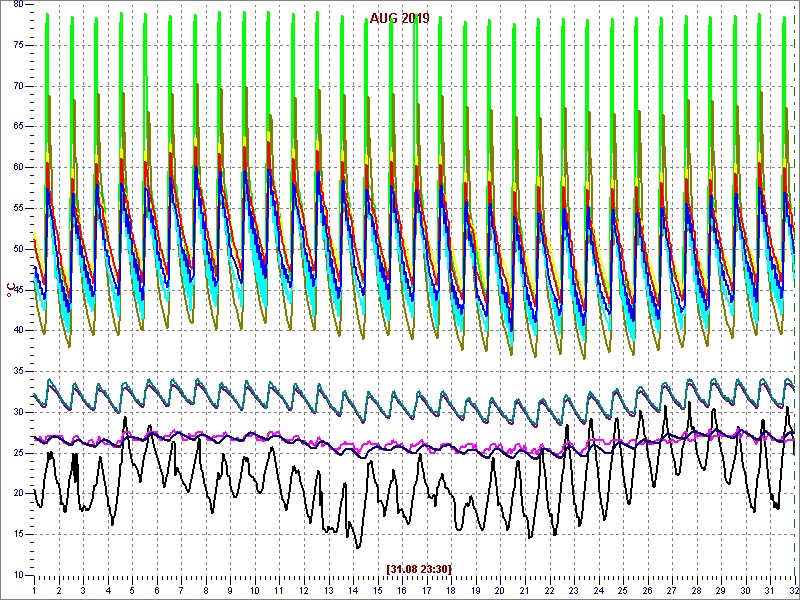Pick day 3 on the date axis

83,590
